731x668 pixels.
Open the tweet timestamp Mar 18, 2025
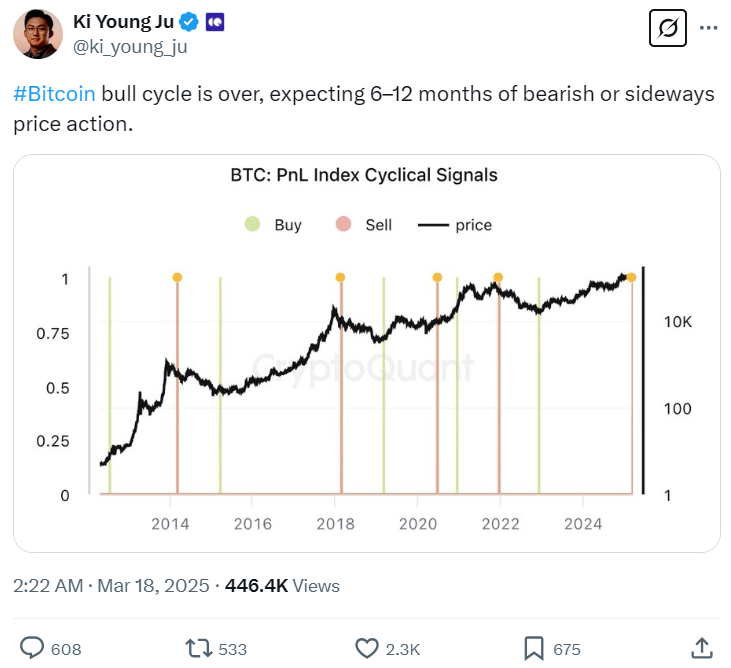153,586
